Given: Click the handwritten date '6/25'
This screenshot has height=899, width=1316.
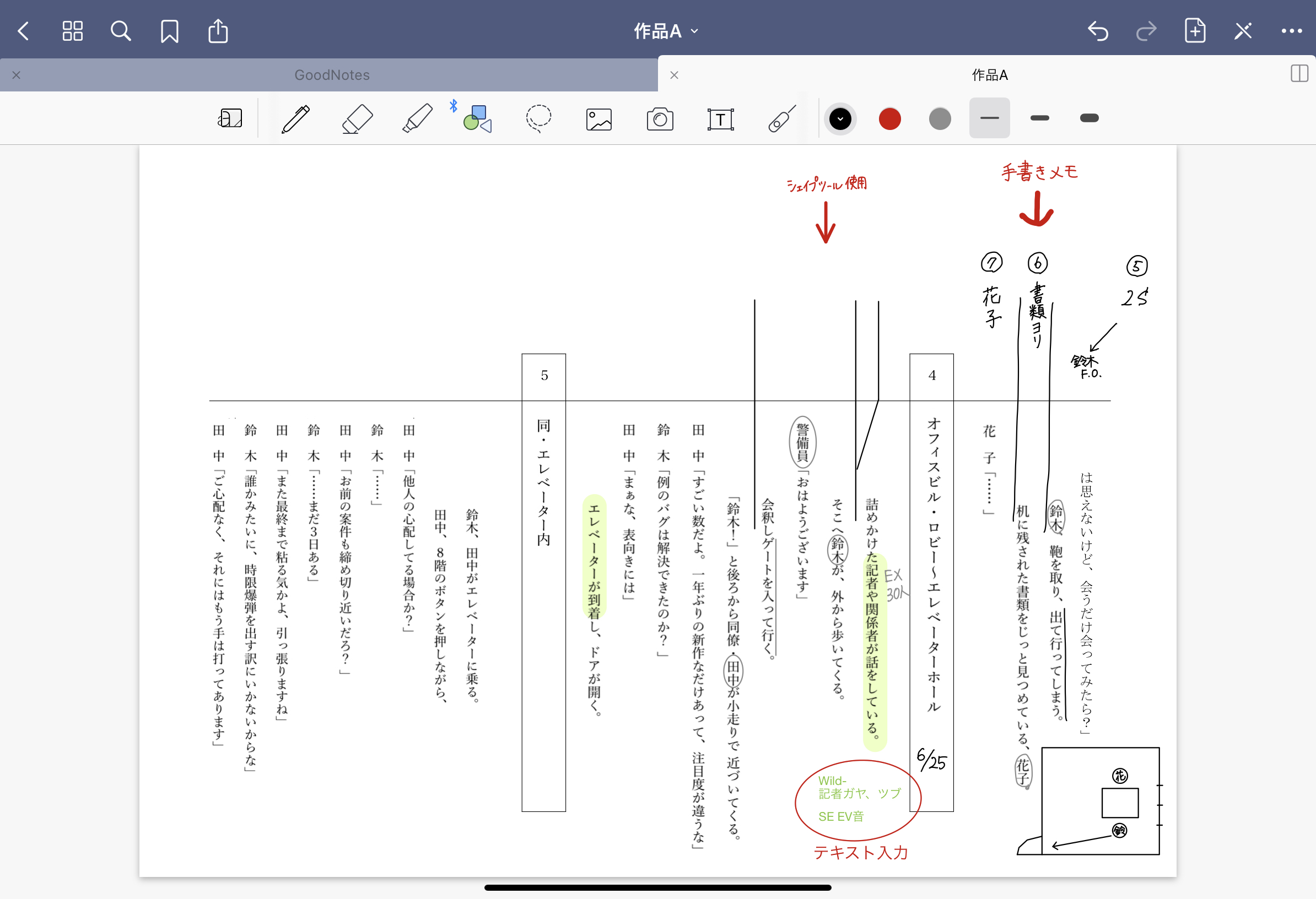Looking at the screenshot, I should click(x=931, y=759).
